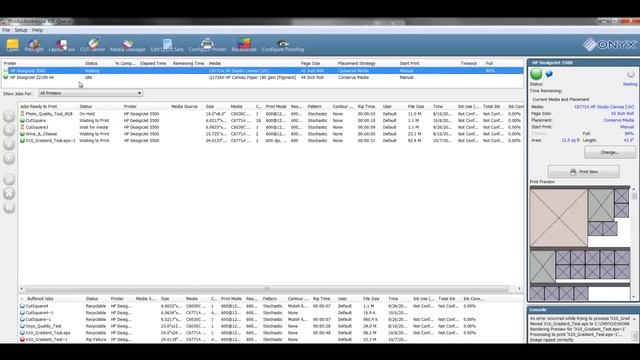The image size is (640, 360).
Task: Click the Console panel scrollbar
Action: click(x=635, y=329)
